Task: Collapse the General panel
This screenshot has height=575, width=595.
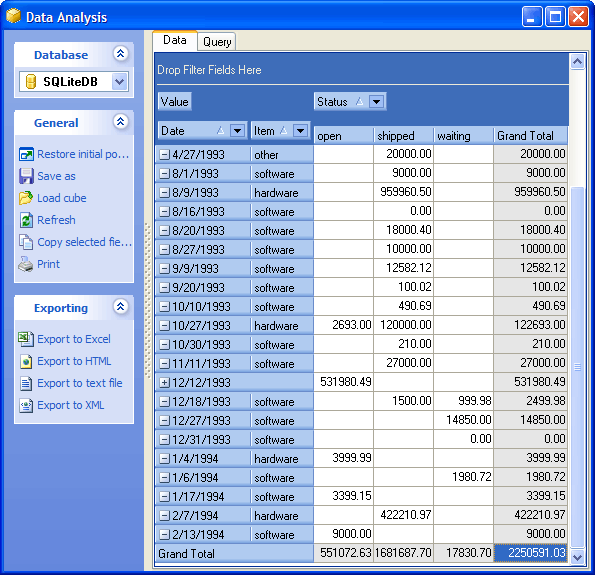Action: click(120, 121)
